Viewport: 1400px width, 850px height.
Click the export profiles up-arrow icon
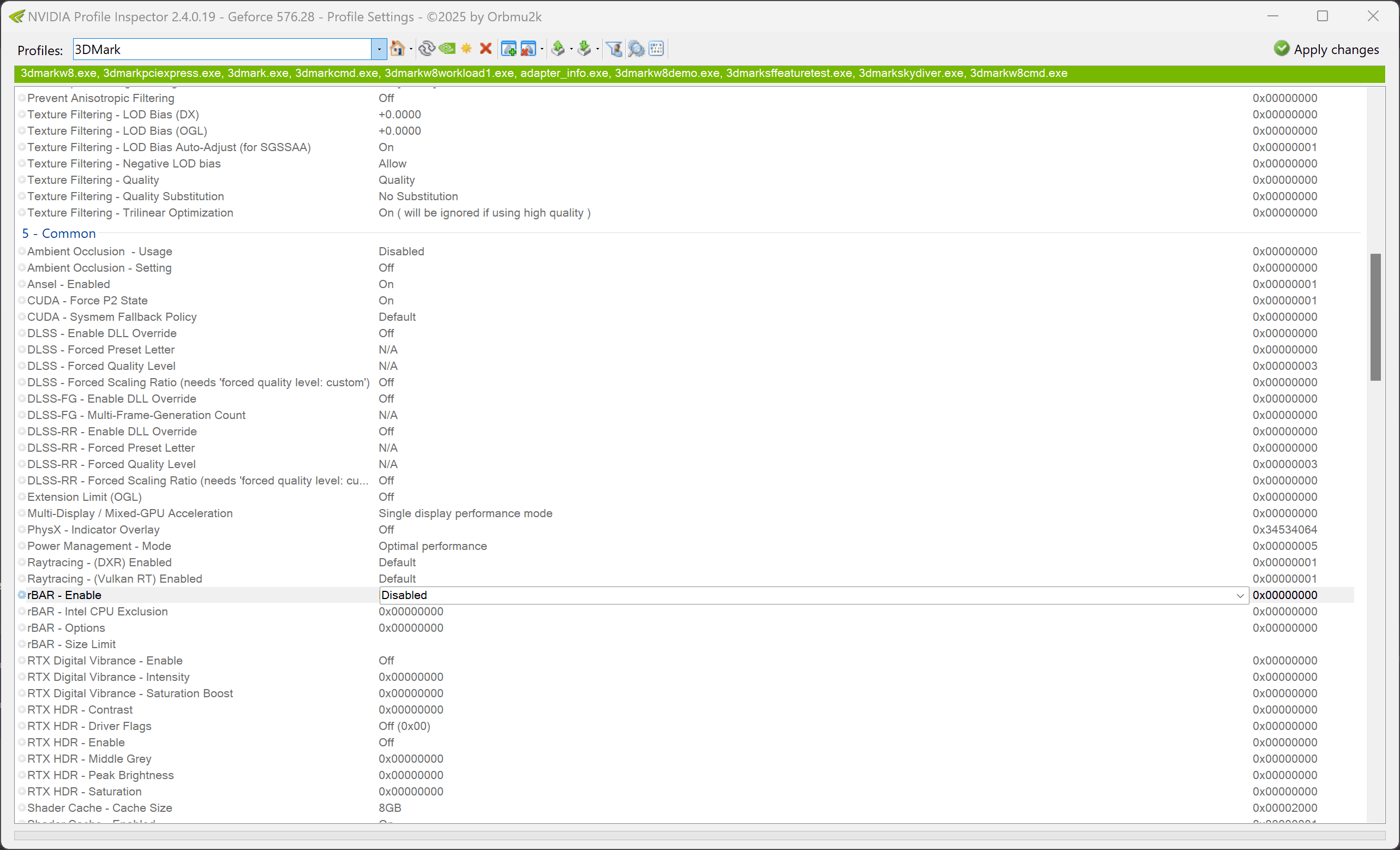point(558,49)
